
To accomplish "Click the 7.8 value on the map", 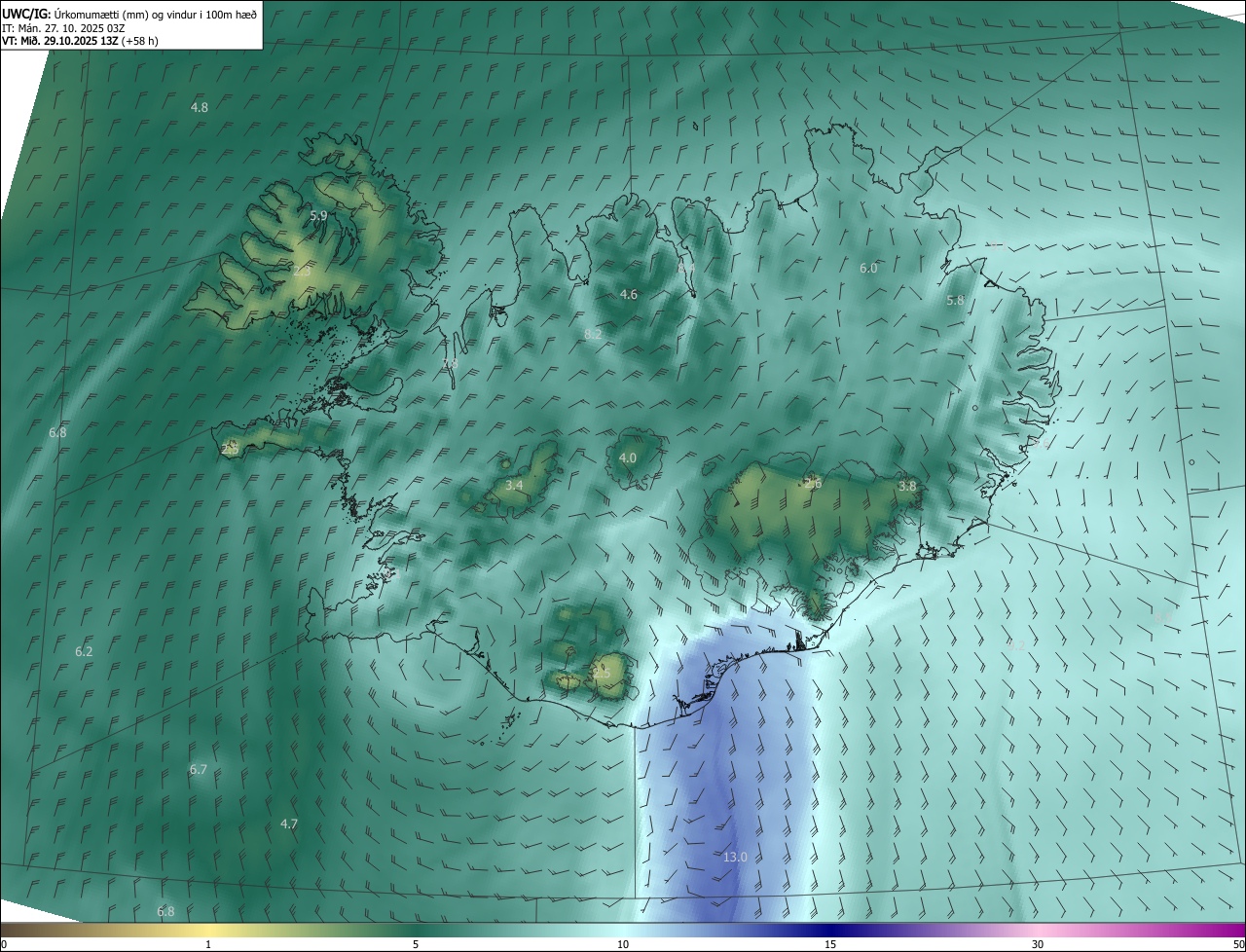I will (450, 363).
